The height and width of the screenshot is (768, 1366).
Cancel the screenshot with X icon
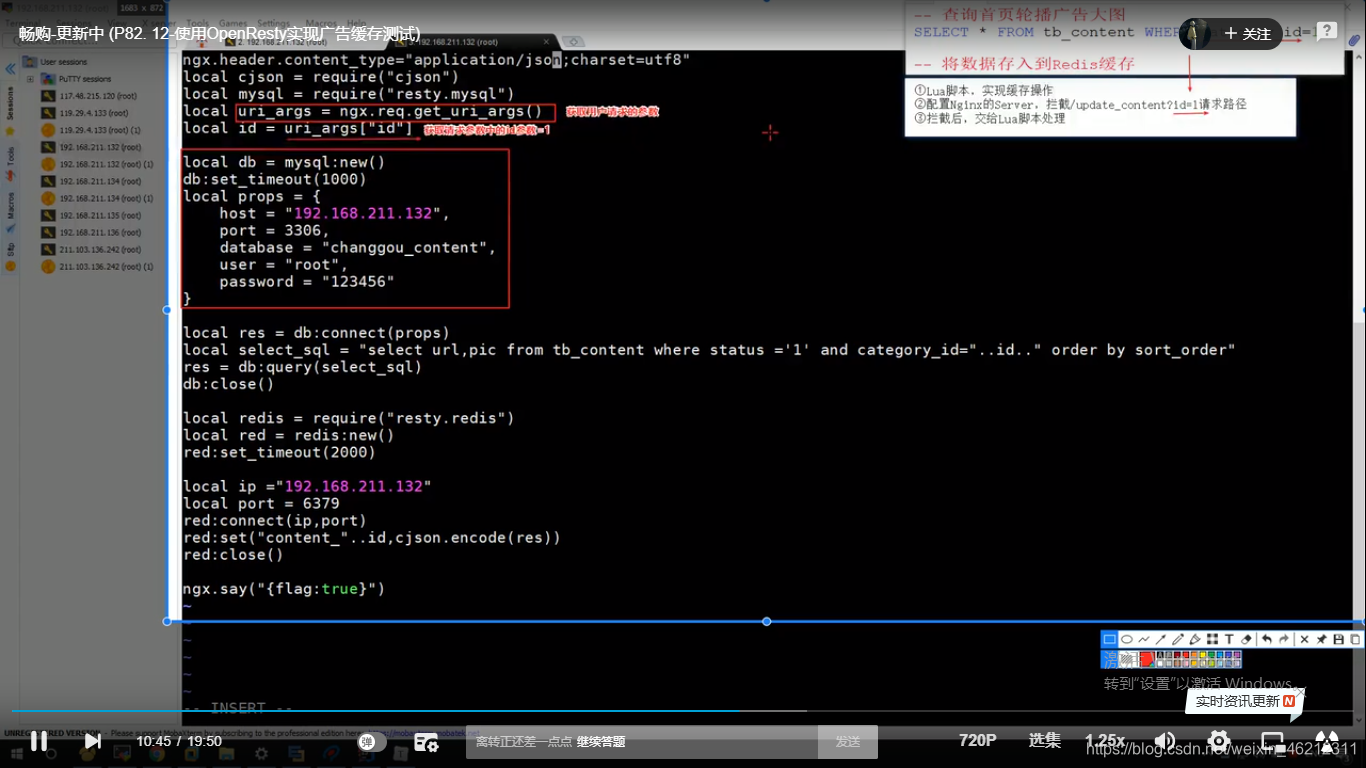(1304, 639)
